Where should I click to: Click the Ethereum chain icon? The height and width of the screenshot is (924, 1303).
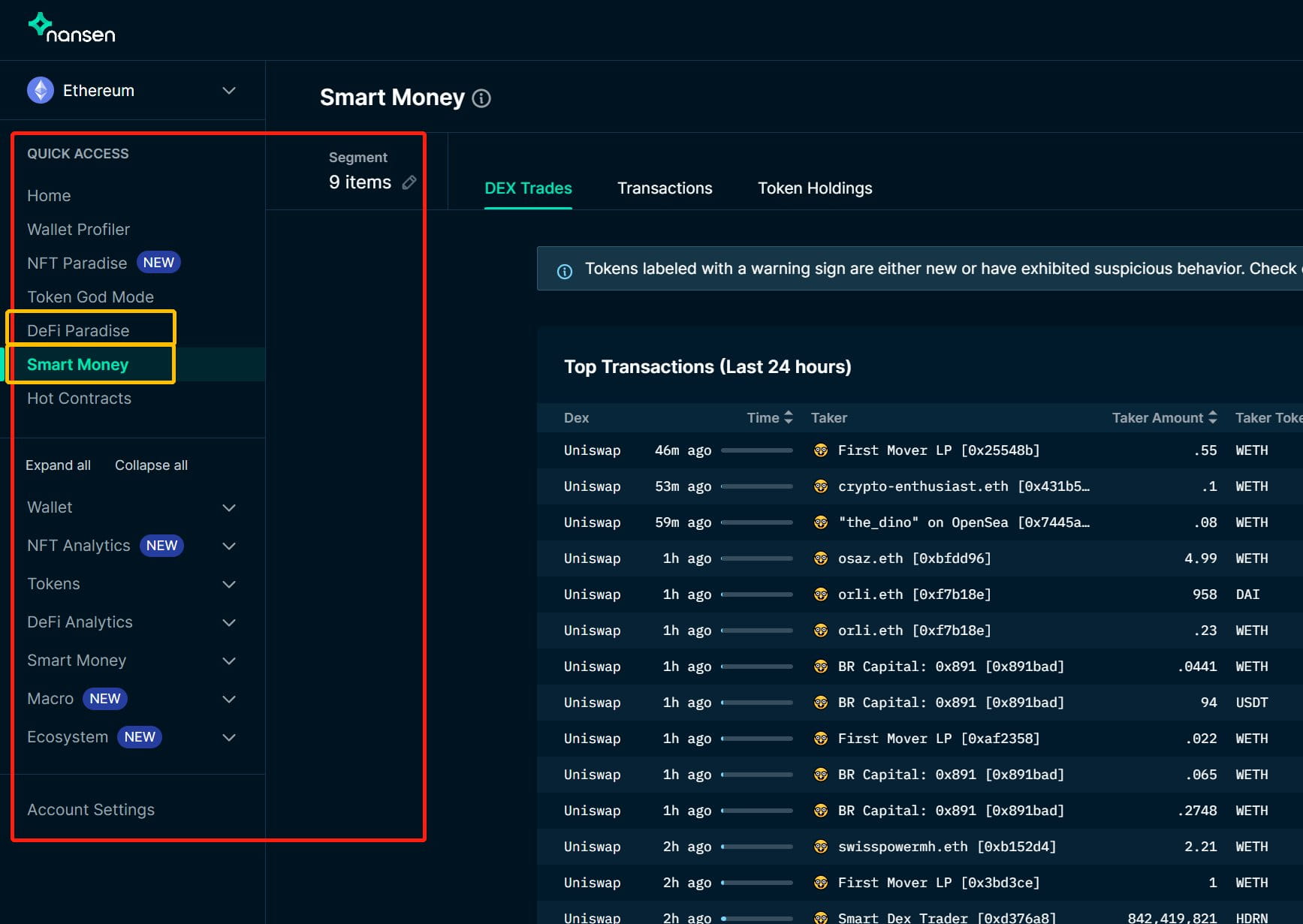click(x=41, y=90)
